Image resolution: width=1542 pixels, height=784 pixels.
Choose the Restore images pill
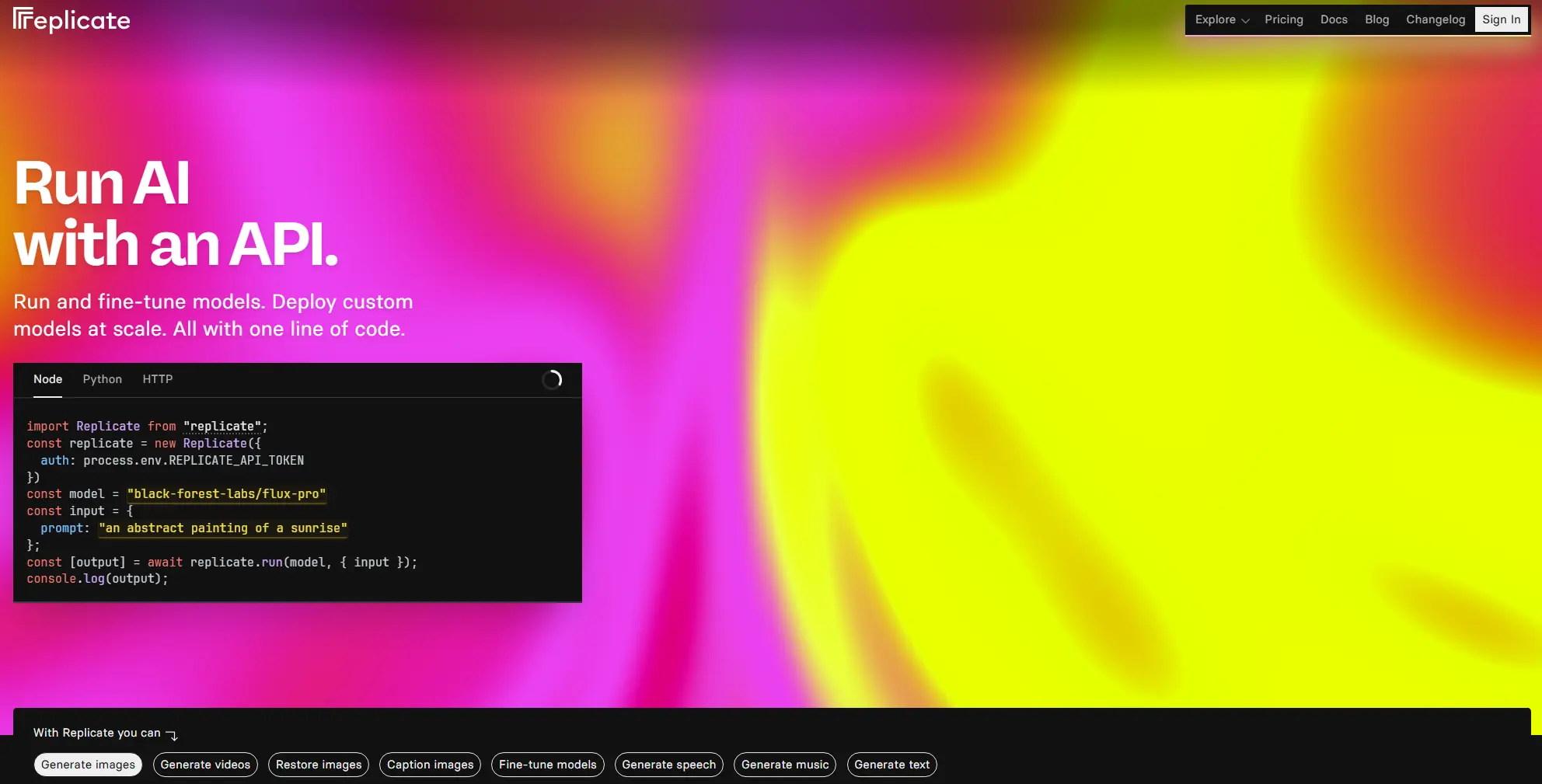pos(319,765)
